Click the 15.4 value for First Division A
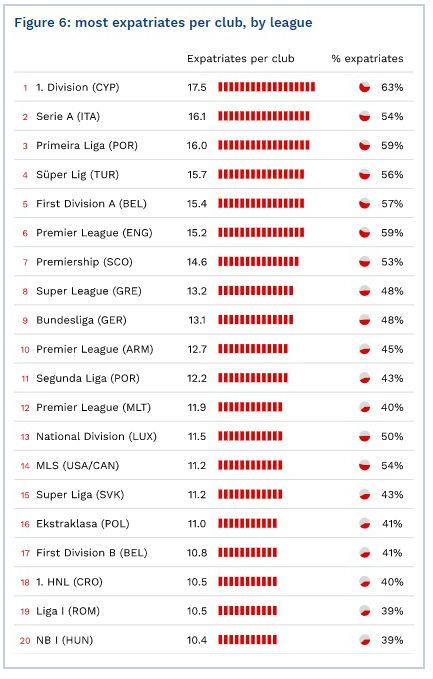 pyautogui.click(x=197, y=204)
